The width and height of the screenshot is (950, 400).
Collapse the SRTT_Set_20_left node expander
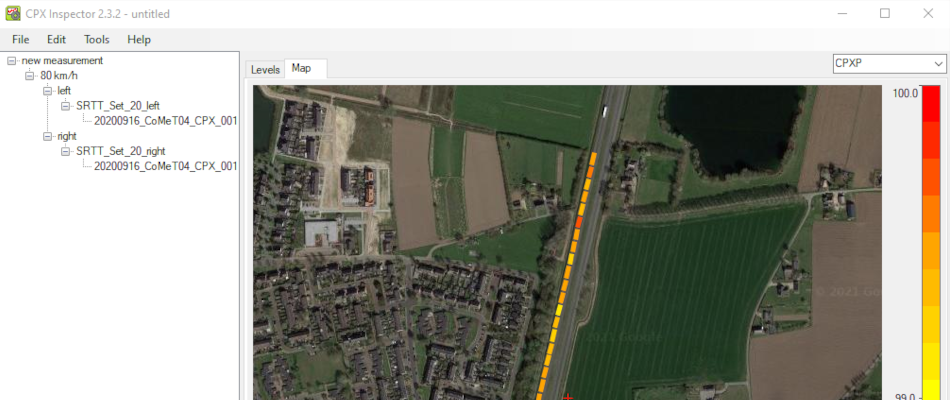pos(66,106)
